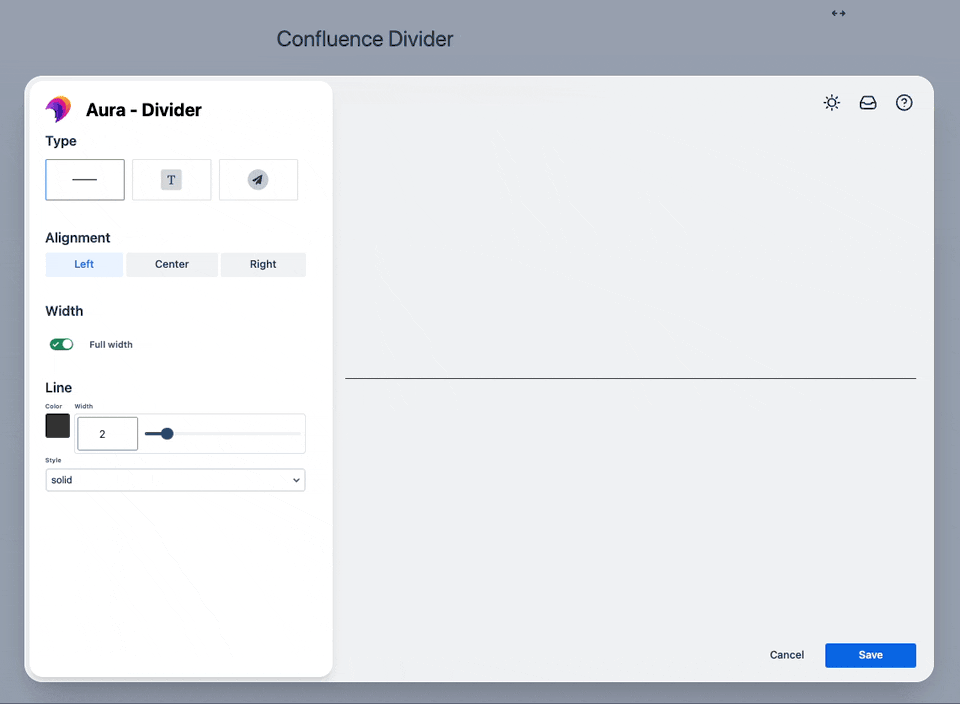This screenshot has height=704, width=960.
Task: Click the Aura logo icon
Action: 59,110
